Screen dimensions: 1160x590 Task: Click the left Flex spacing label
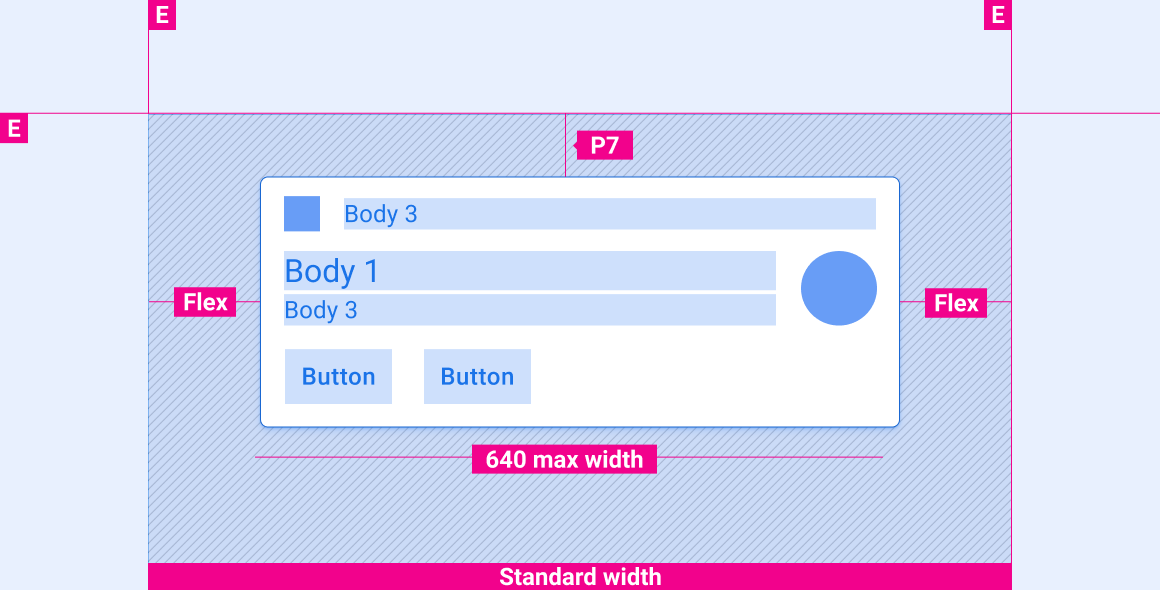click(205, 302)
